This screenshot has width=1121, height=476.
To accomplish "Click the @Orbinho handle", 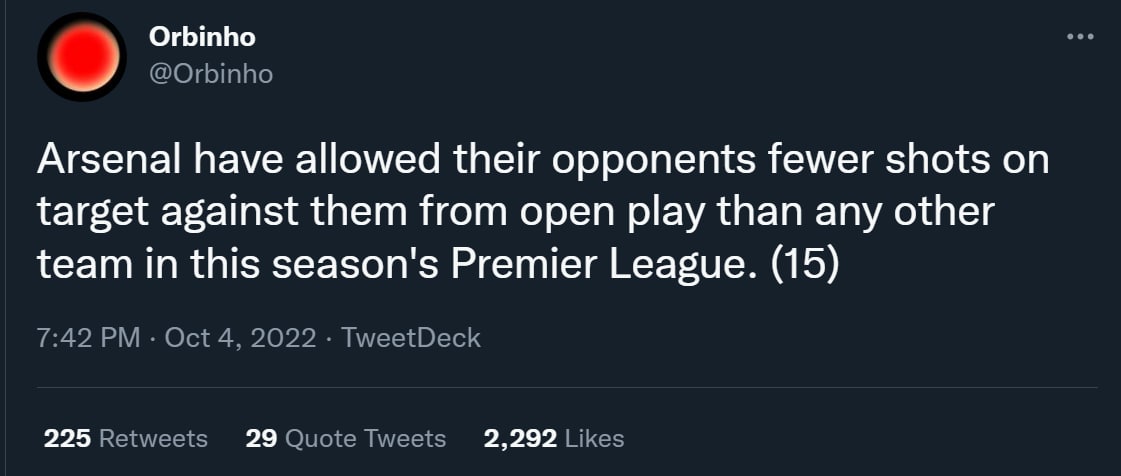I will pyautogui.click(x=210, y=74).
